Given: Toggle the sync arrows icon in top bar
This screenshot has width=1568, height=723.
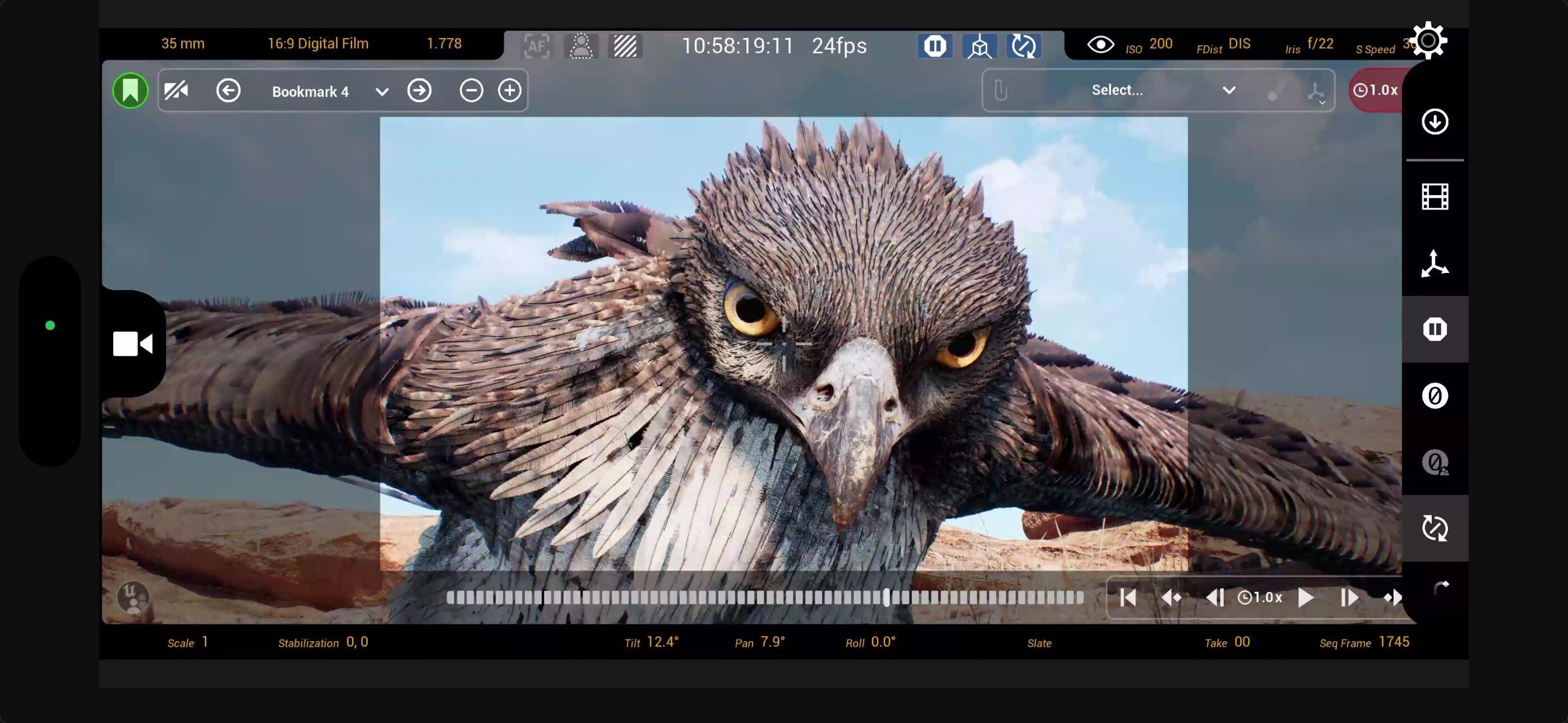Looking at the screenshot, I should [x=1023, y=45].
